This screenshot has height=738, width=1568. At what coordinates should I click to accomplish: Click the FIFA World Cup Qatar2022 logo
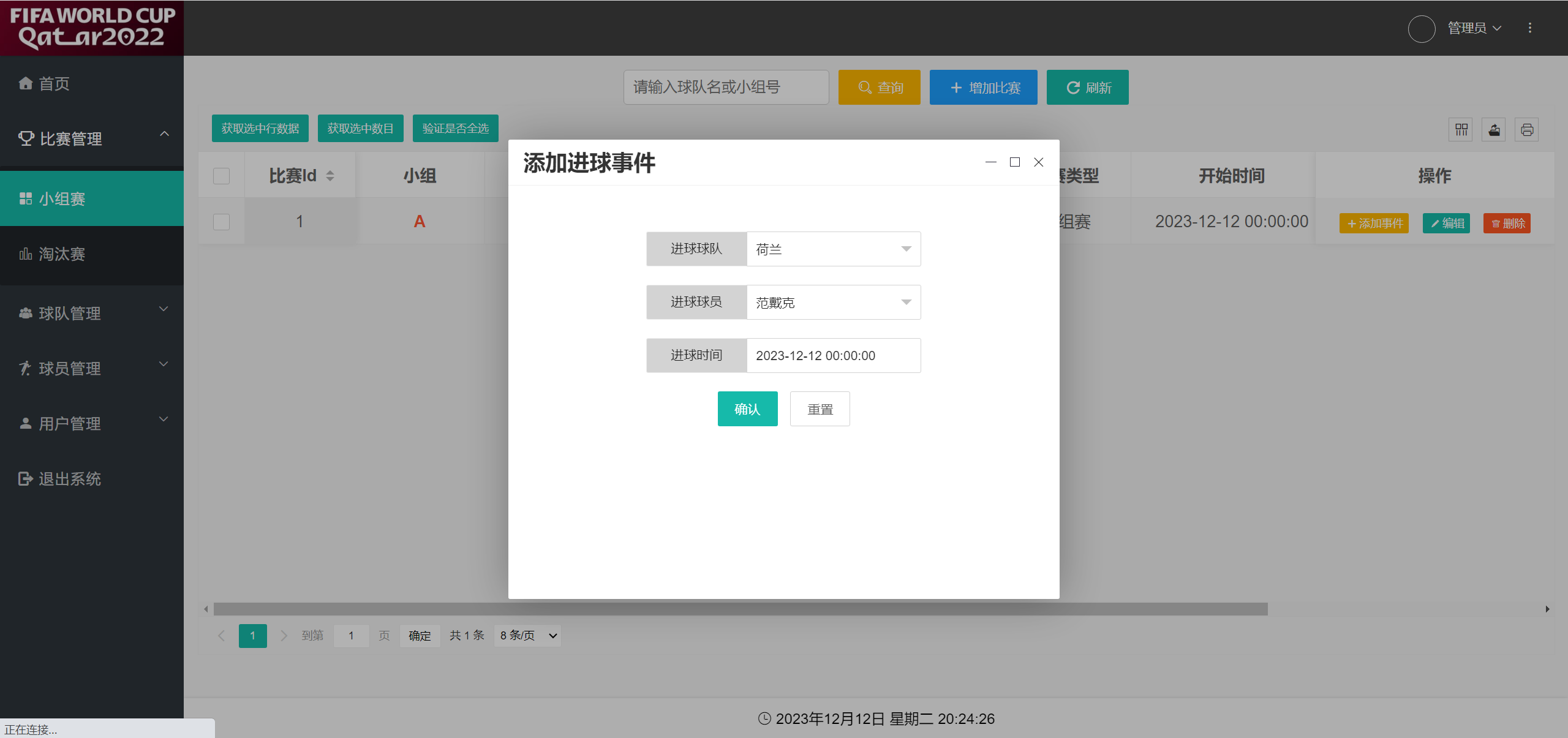click(x=92, y=28)
